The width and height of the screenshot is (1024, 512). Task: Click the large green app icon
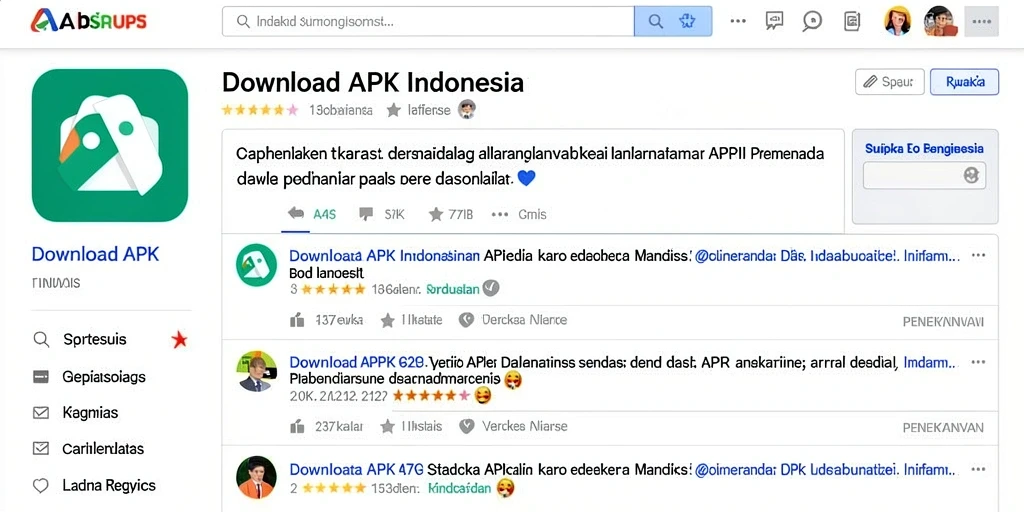pos(110,145)
